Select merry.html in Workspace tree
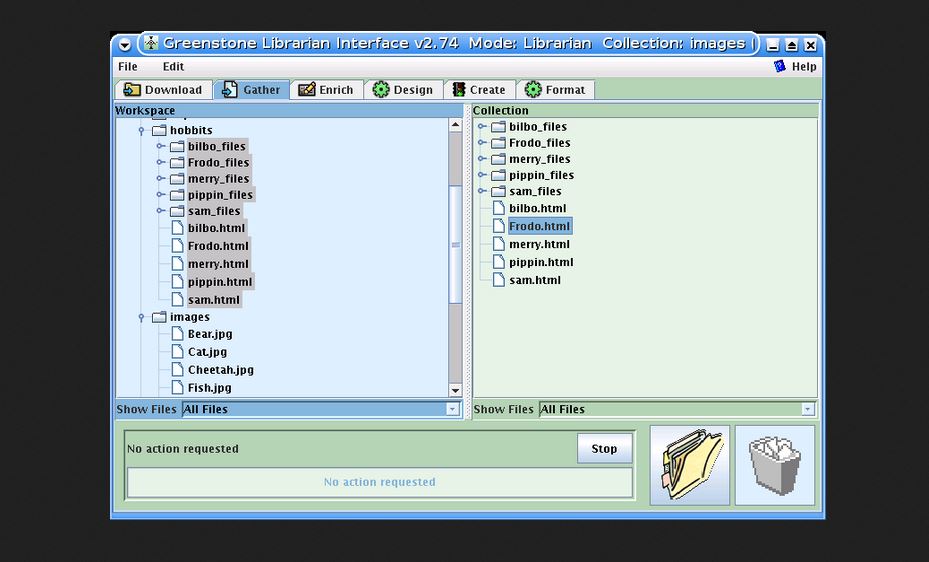This screenshot has width=929, height=562. tap(218, 264)
